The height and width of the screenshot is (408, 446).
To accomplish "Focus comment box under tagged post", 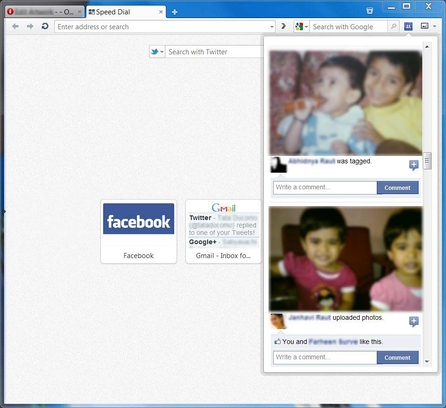I will click(325, 187).
